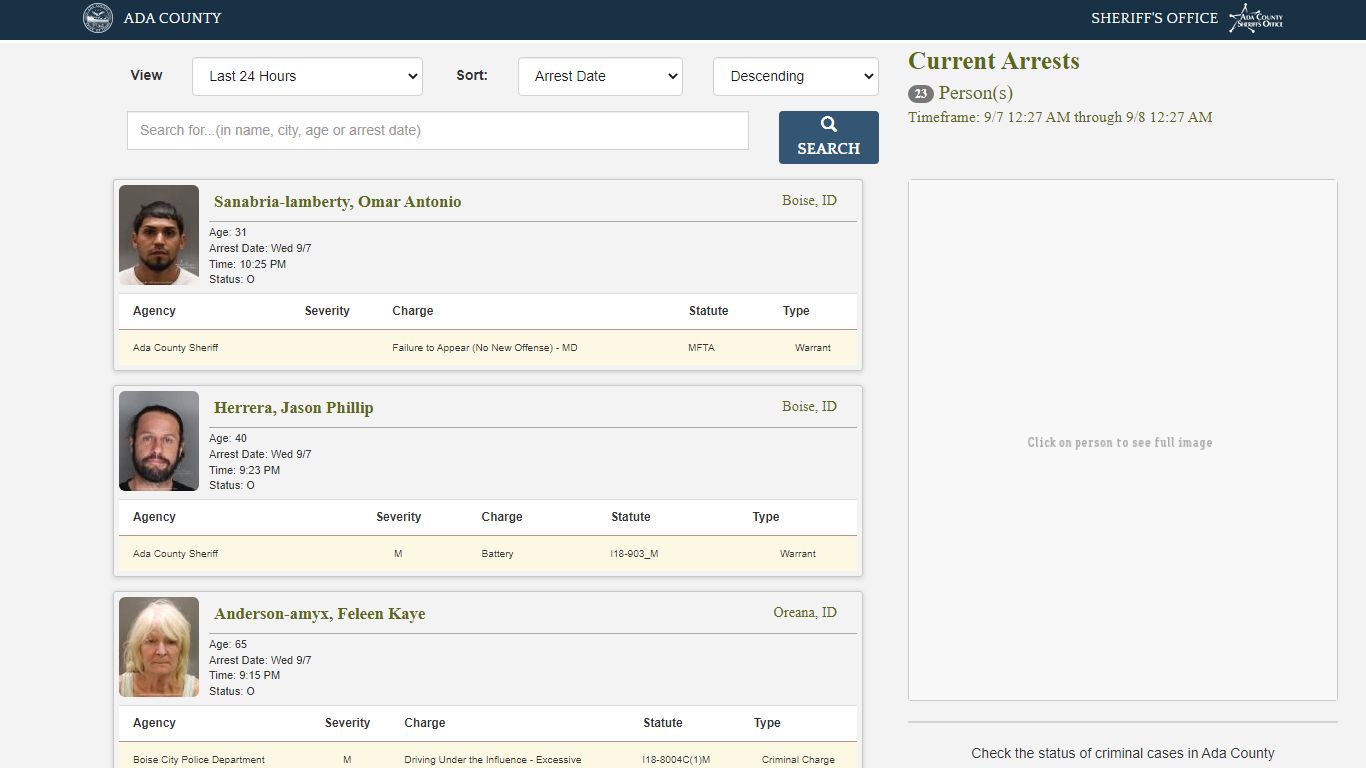The image size is (1366, 768).
Task: Click the Battery charge row
Action: tap(488, 554)
